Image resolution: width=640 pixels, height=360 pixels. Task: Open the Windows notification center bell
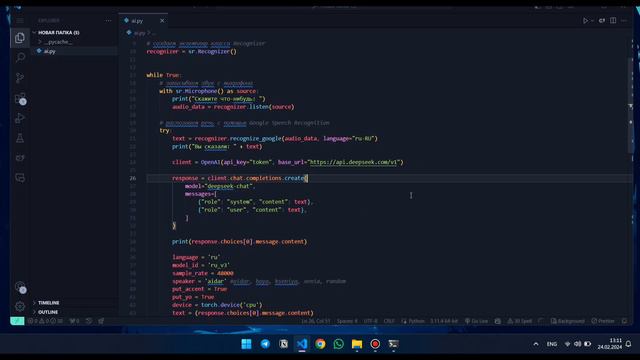(x=629, y=344)
